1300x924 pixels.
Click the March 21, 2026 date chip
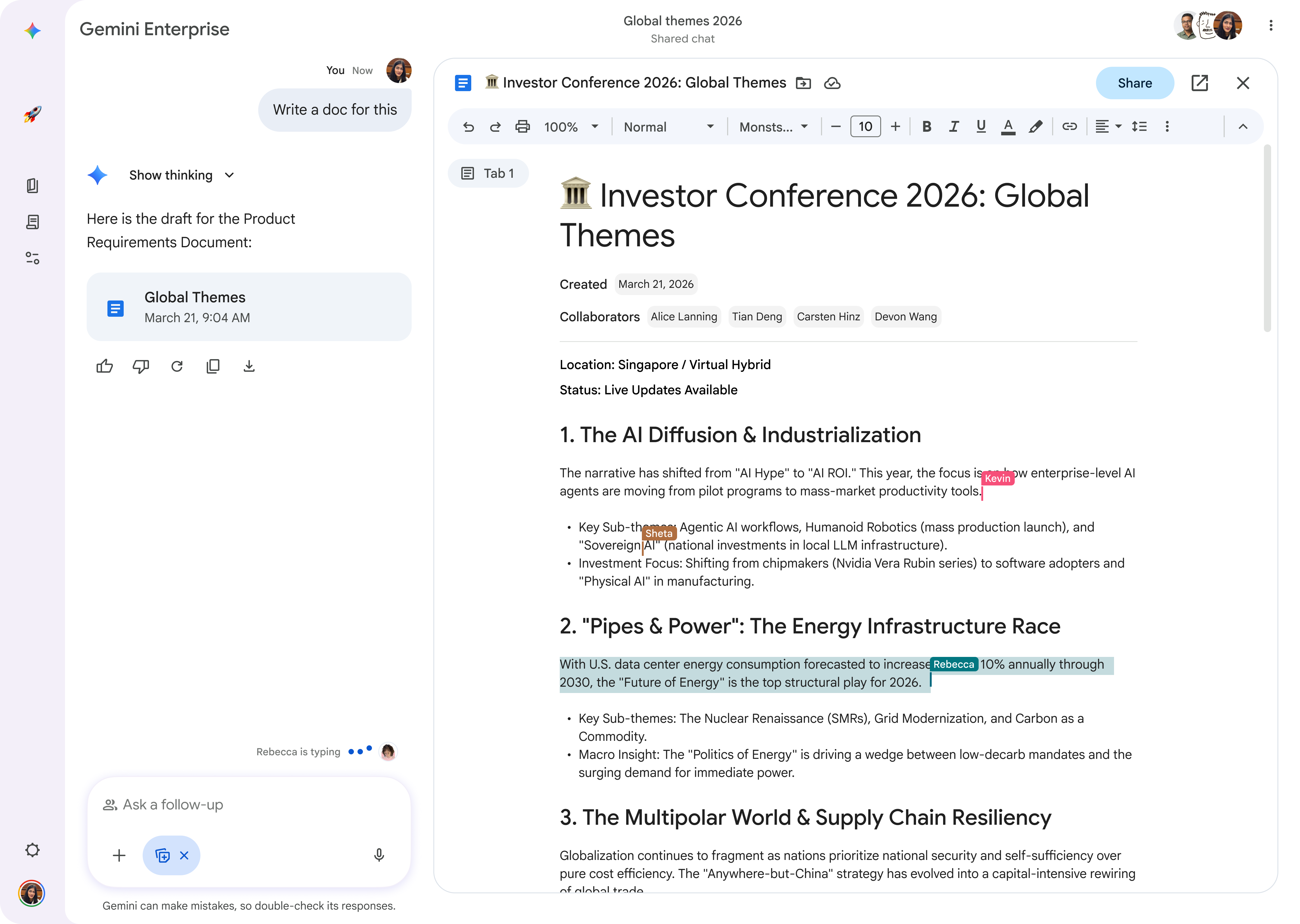click(656, 284)
